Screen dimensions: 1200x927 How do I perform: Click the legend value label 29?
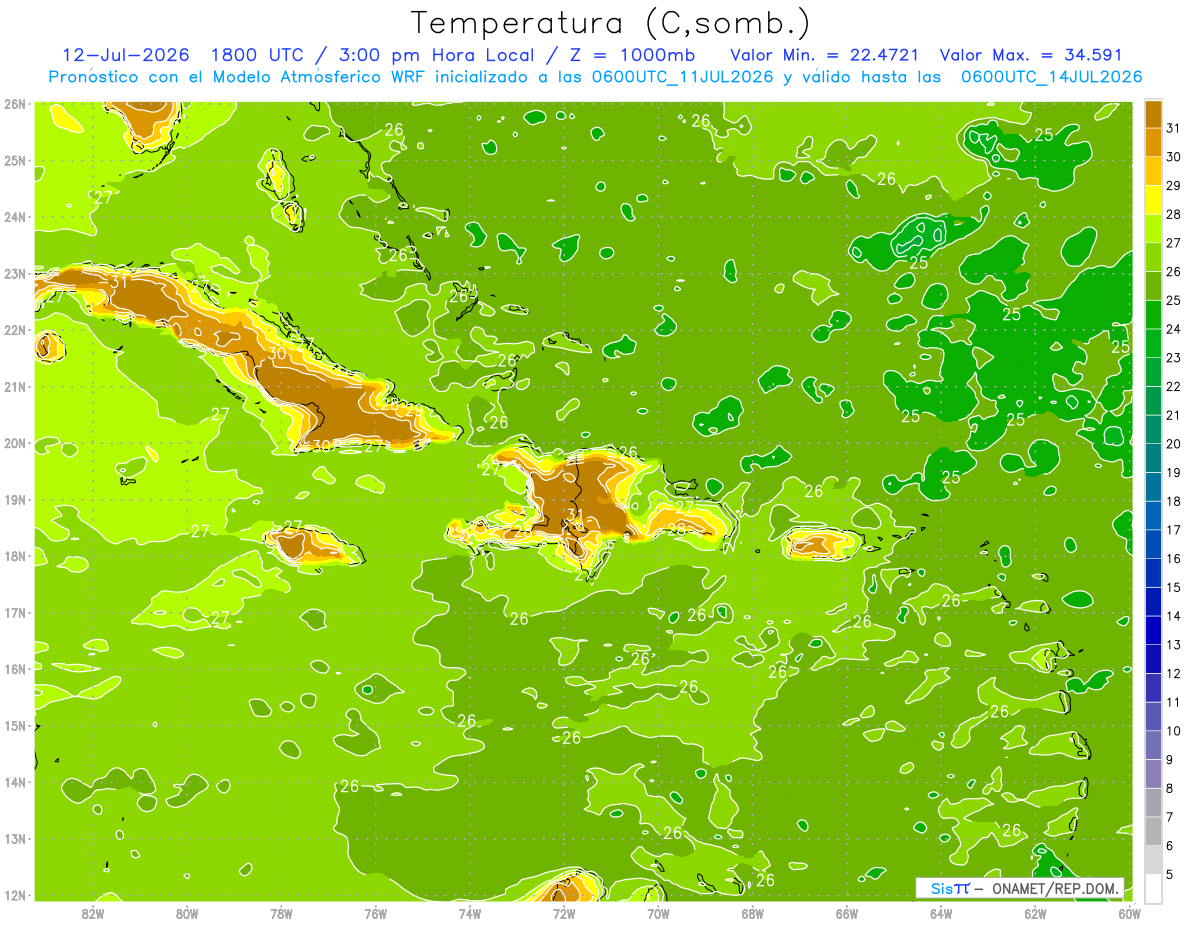pos(1173,185)
